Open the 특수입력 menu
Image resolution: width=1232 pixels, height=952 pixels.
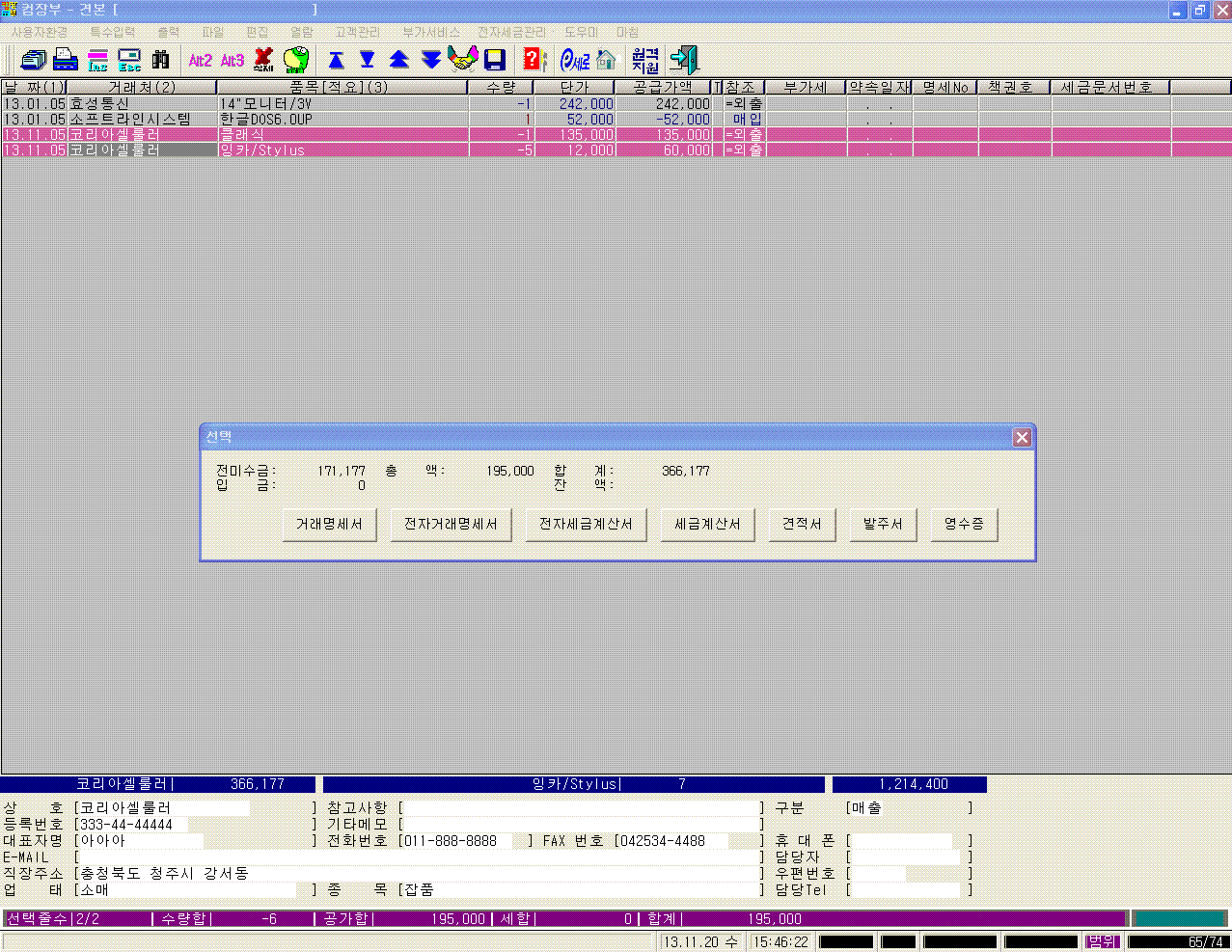point(113,32)
